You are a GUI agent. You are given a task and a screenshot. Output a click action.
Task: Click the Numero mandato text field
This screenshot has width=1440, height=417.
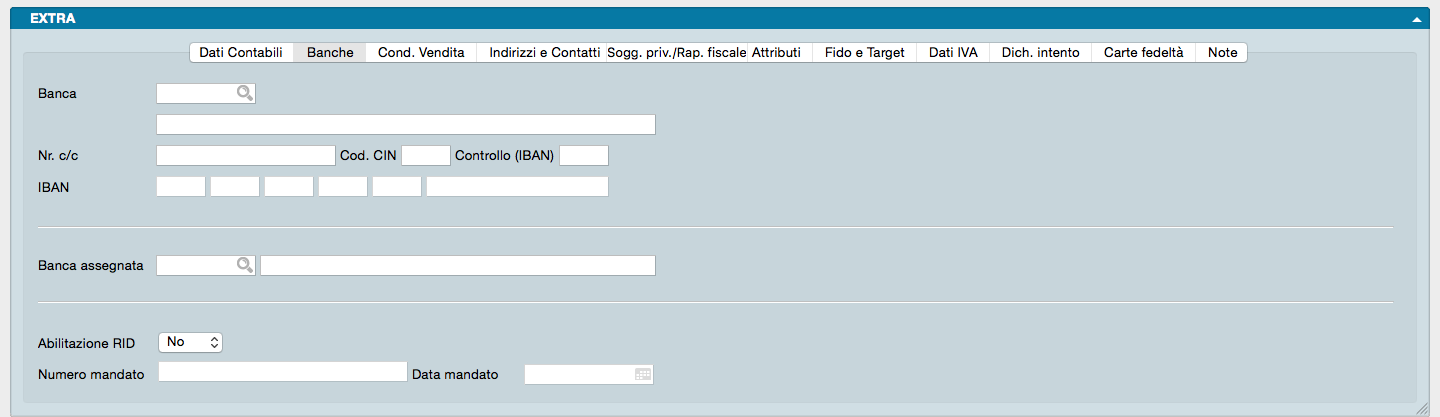tap(282, 372)
